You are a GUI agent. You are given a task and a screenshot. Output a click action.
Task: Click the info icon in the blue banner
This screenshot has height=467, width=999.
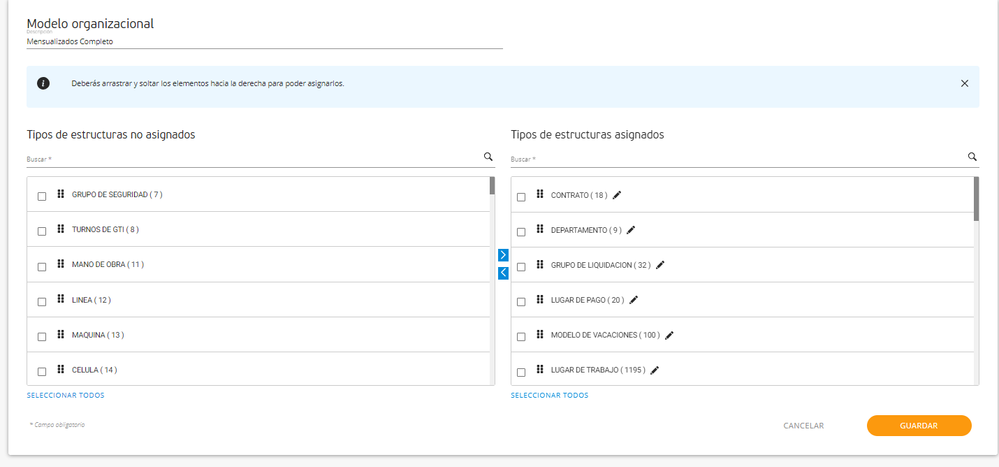pos(43,83)
